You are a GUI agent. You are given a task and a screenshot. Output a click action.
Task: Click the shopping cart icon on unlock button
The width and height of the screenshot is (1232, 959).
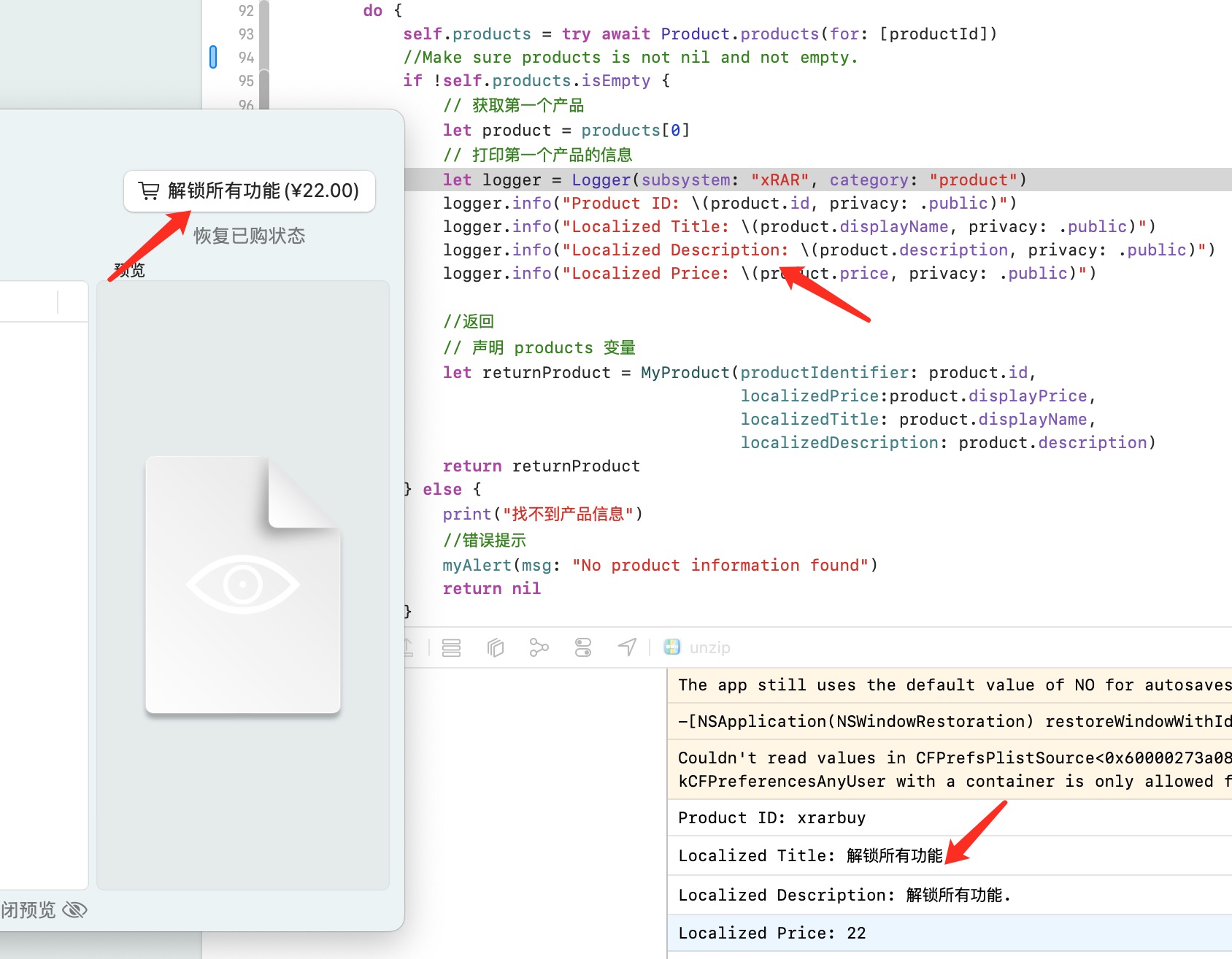click(149, 191)
